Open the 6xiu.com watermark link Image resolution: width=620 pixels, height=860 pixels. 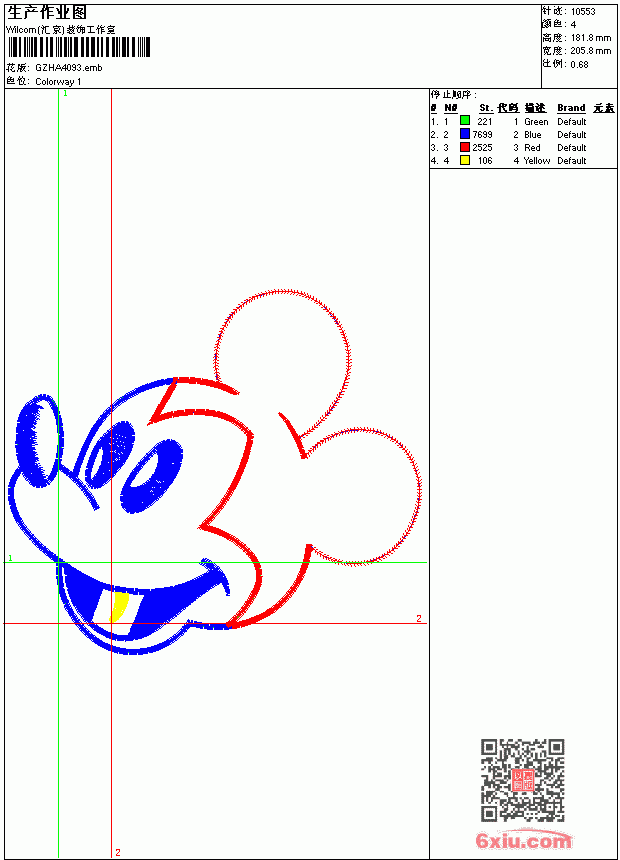(523, 840)
